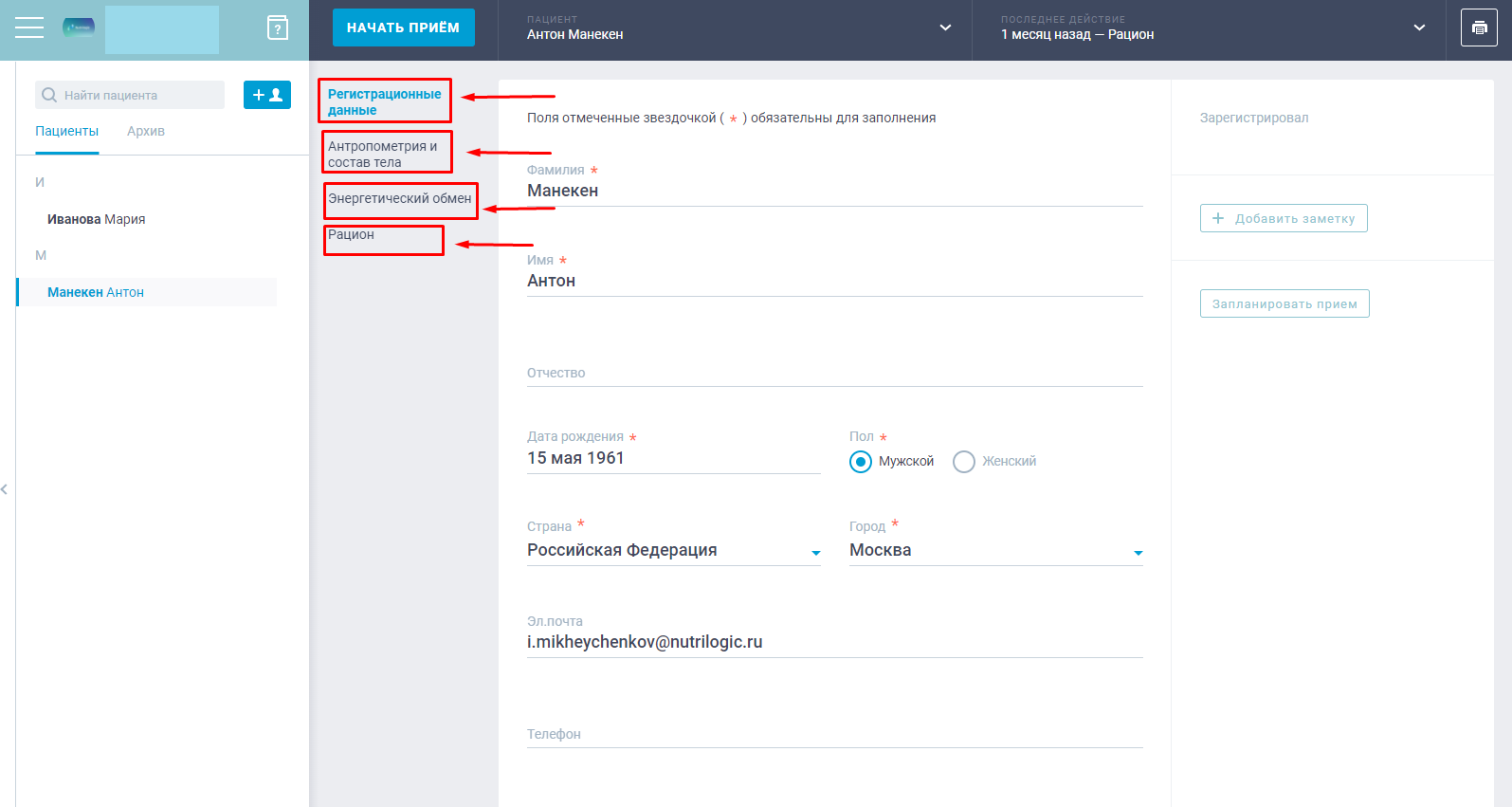
Task: Click the Отчество field
Action: 835,373
